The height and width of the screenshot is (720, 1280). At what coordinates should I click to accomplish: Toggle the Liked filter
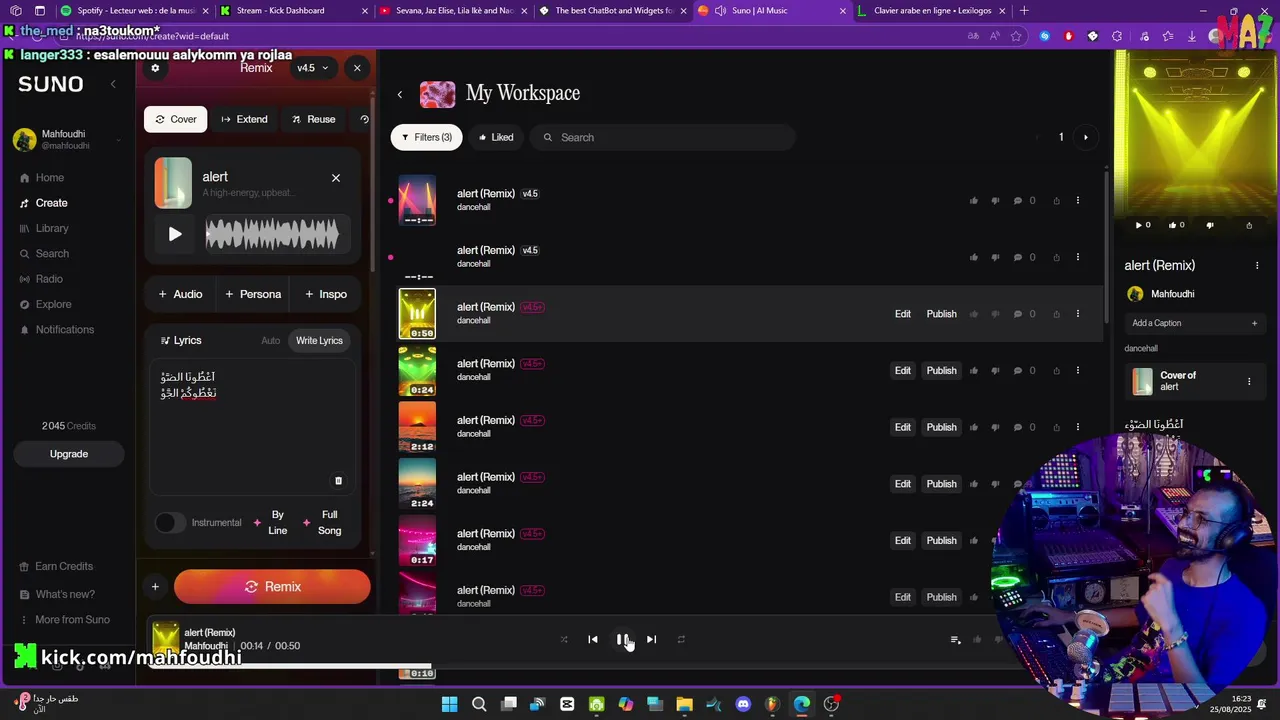coord(496,137)
